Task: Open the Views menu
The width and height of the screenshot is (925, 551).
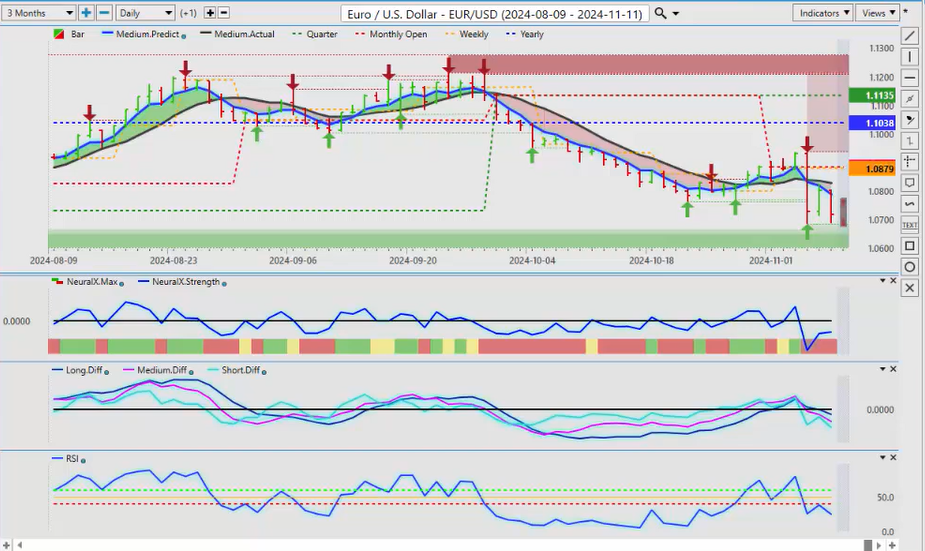Action: (x=877, y=13)
